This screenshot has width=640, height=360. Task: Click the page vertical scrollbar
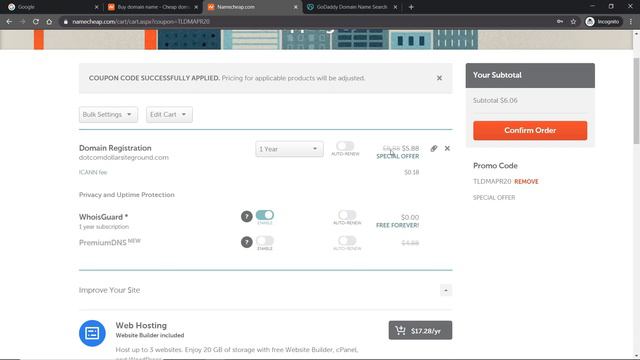[636, 100]
